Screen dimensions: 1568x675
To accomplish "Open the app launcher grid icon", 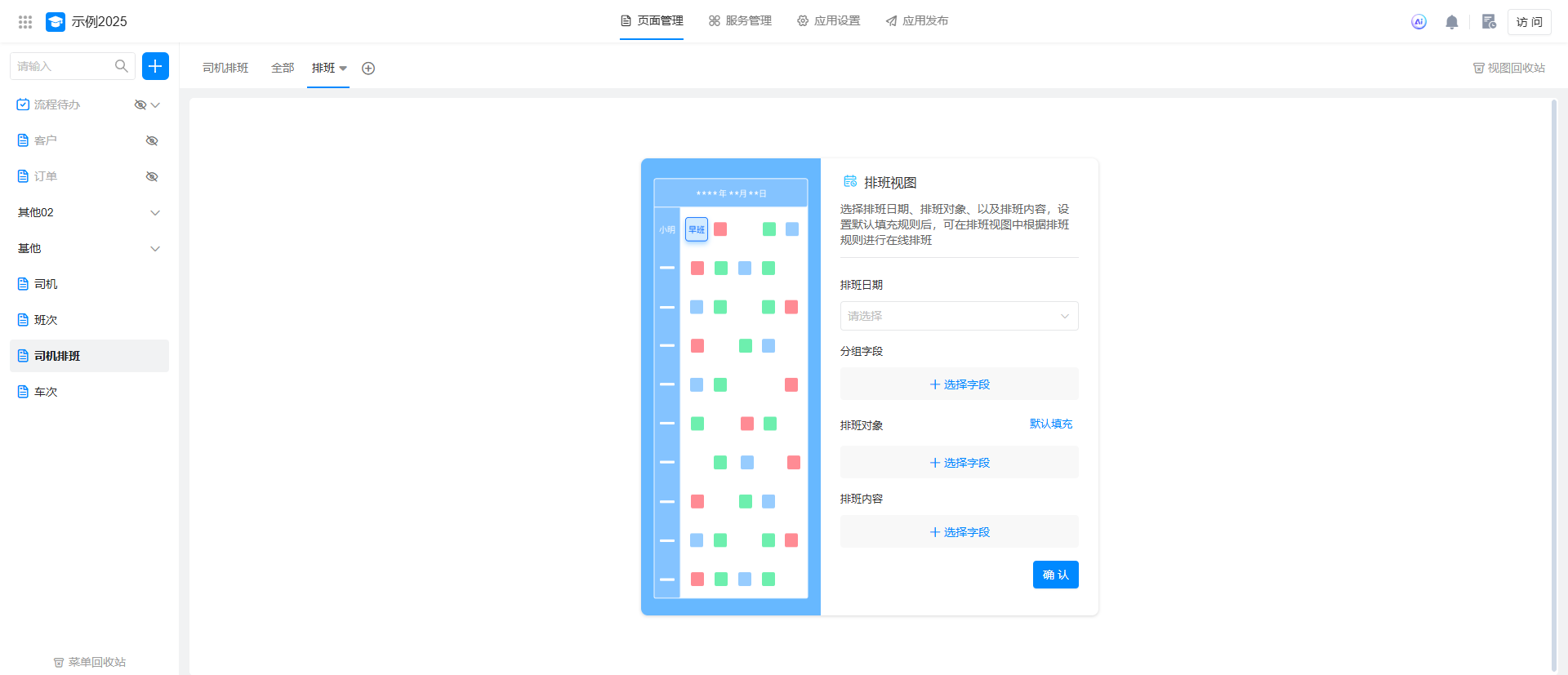I will 25,22.
